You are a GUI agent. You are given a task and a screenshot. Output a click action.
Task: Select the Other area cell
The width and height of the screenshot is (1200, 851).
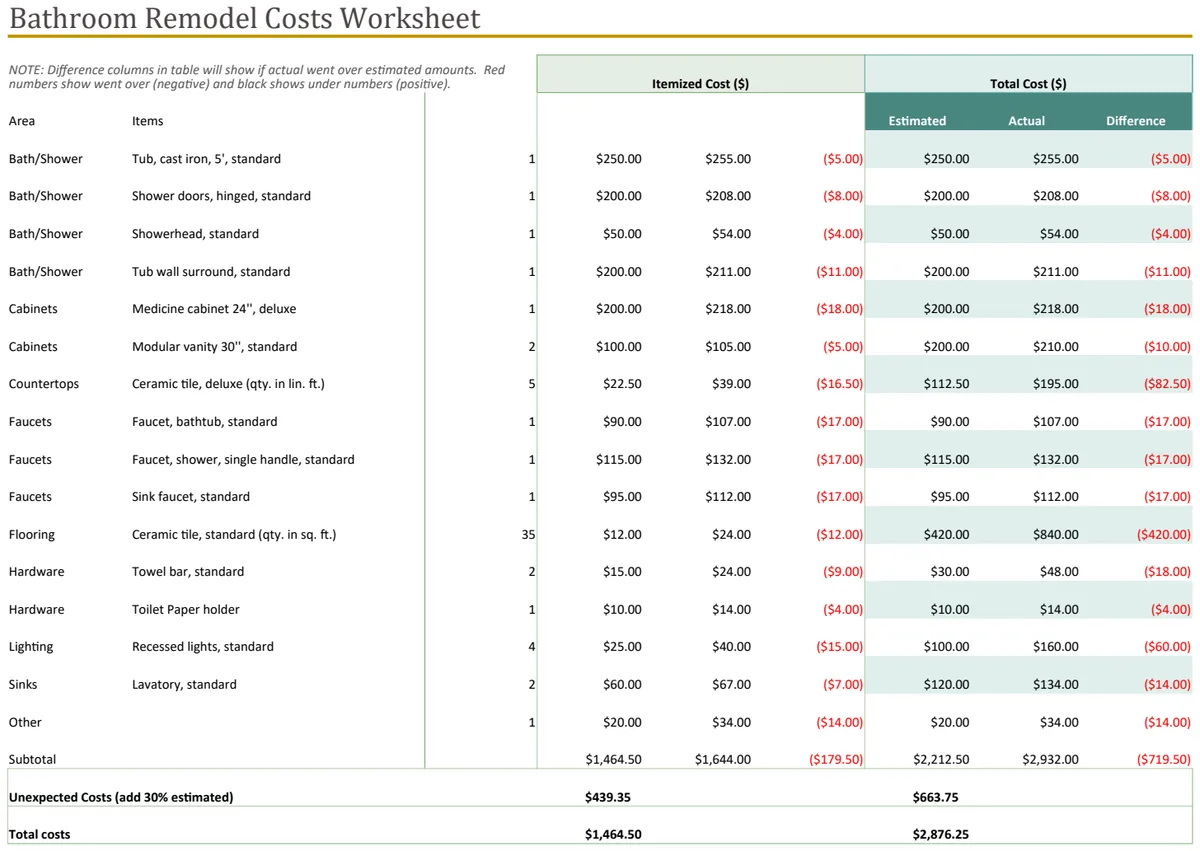pyautogui.click(x=25, y=722)
